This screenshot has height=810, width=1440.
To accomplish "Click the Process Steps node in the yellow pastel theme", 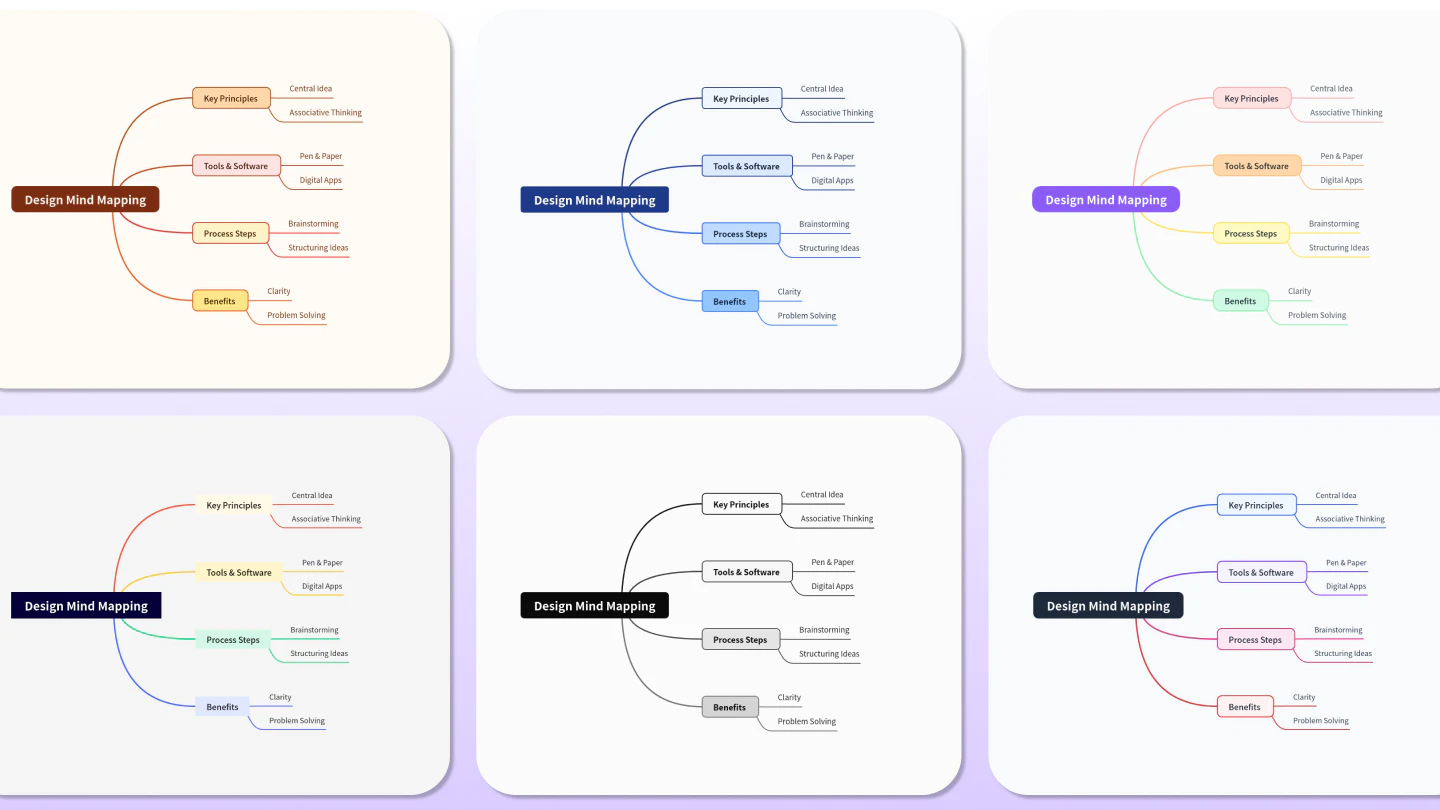I will click(1250, 233).
